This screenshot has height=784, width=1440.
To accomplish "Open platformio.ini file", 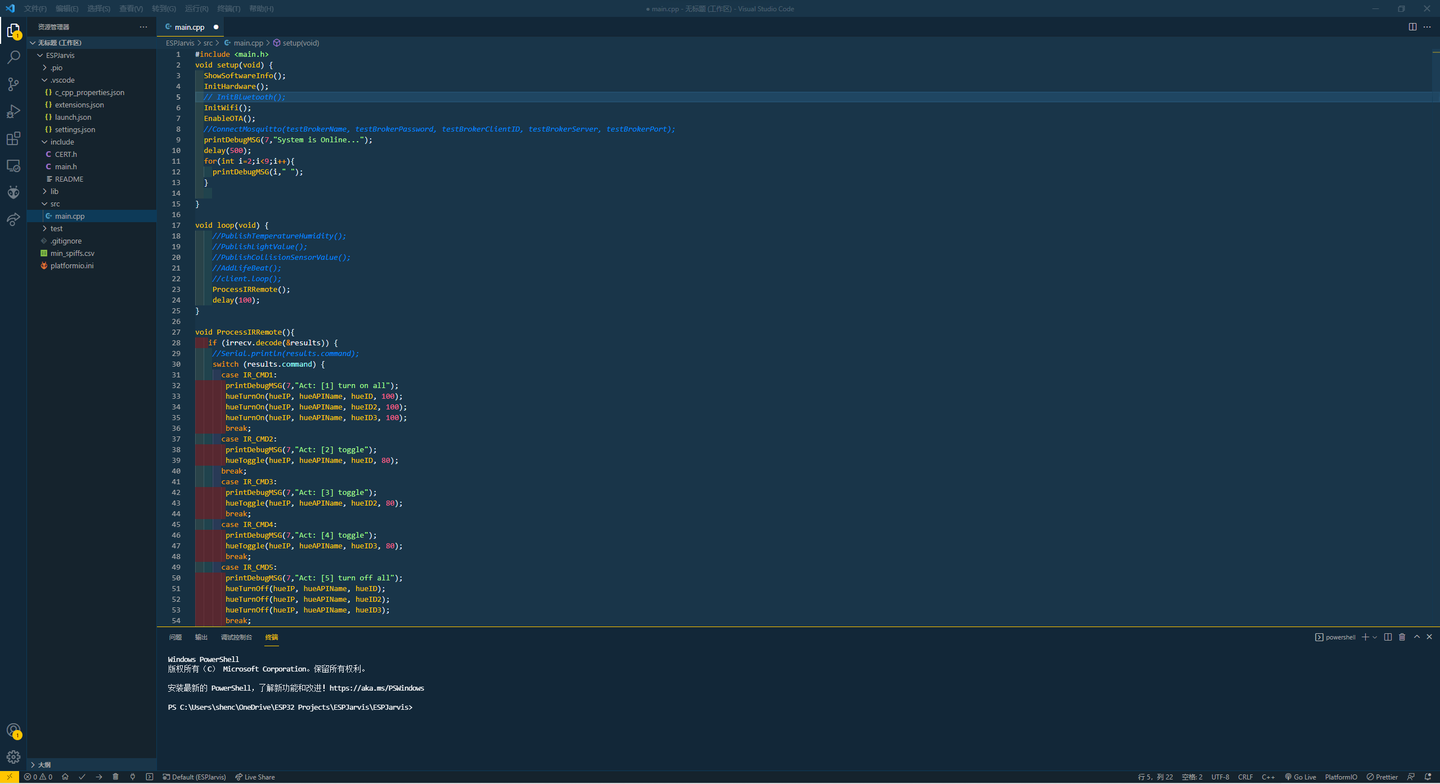I will 91,266.
